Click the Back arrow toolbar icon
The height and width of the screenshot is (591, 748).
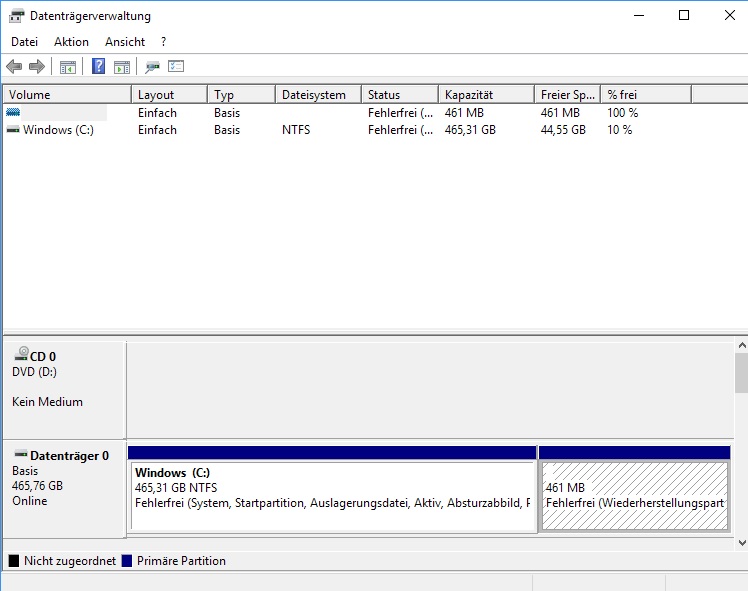point(14,66)
